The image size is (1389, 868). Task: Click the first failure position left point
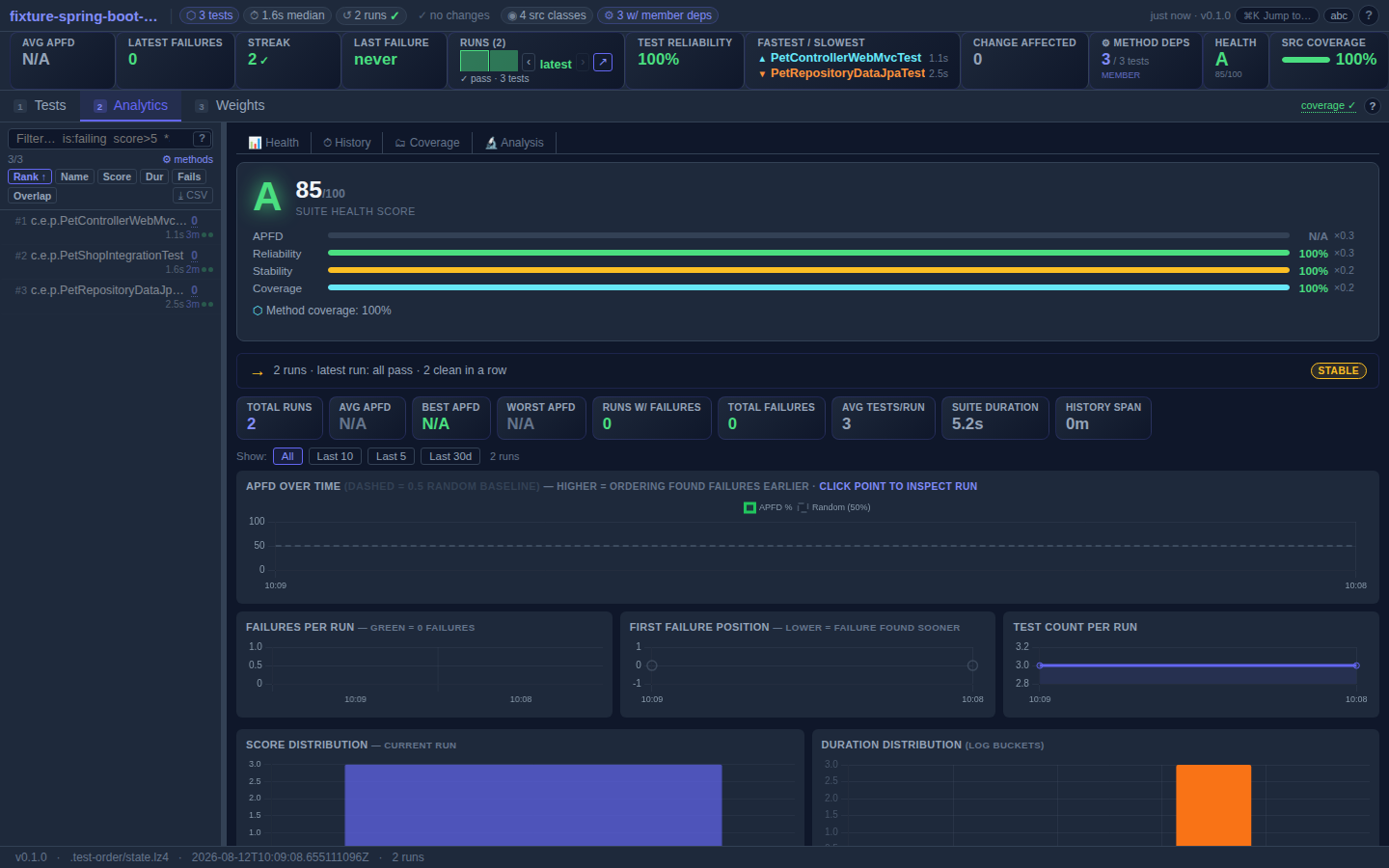(x=652, y=665)
